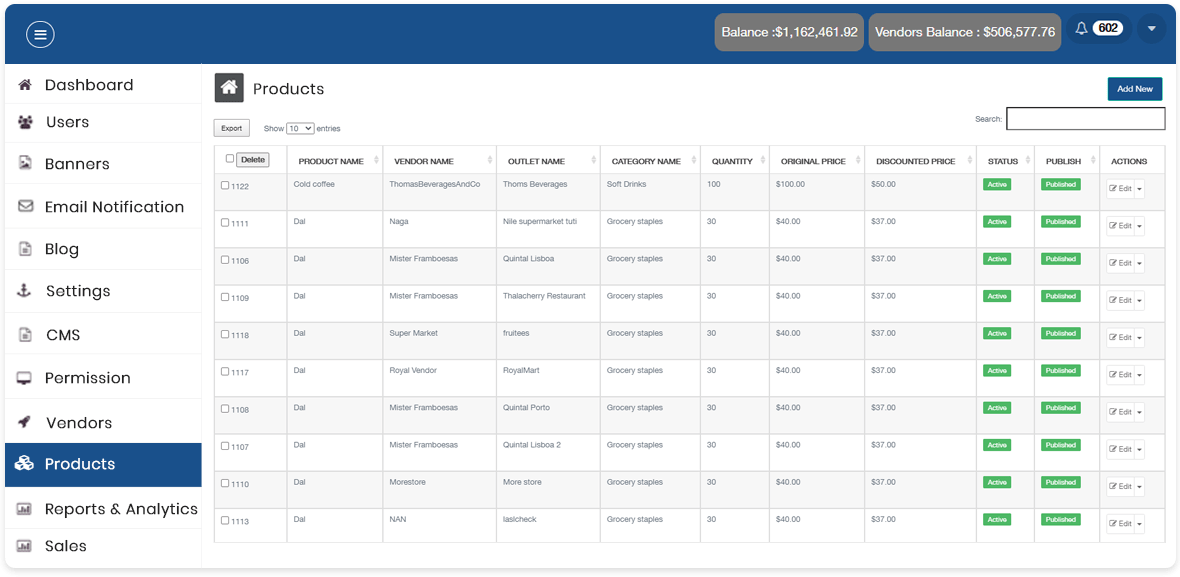Open notifications bell icon
Image resolution: width=1180 pixels, height=577 pixels.
(x=1081, y=29)
